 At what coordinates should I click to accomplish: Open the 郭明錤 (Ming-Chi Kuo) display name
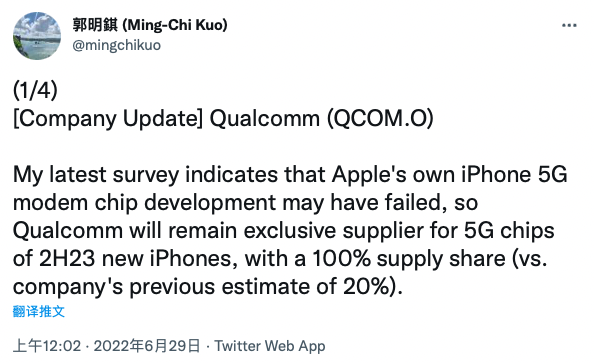(150, 25)
